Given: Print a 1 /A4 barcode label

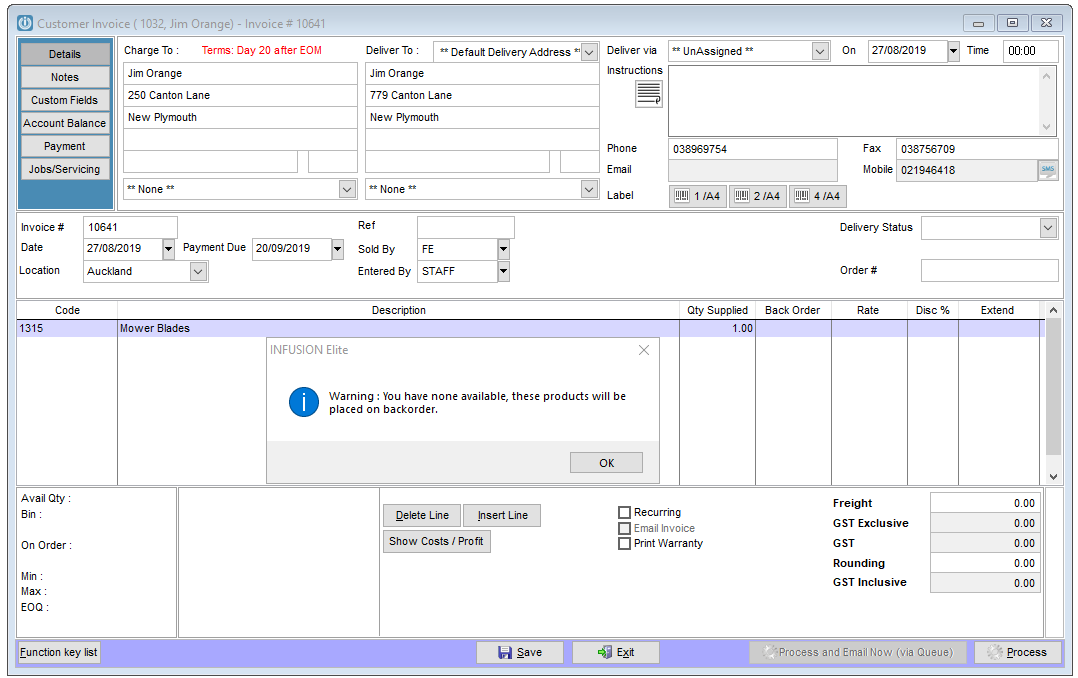Looking at the screenshot, I should (x=697, y=195).
